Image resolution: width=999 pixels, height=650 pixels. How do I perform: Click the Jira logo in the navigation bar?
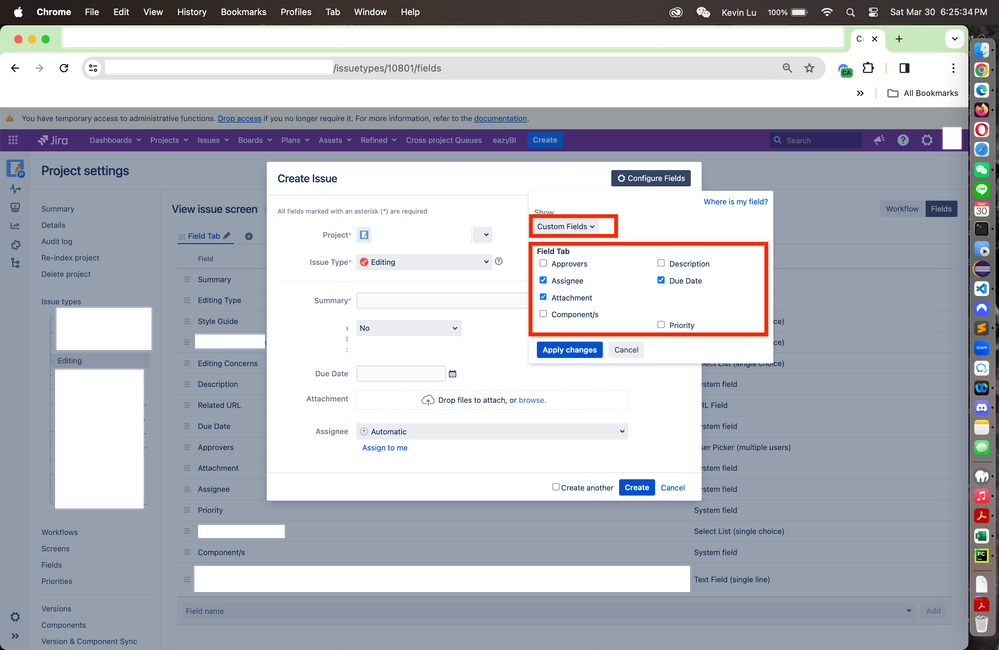point(53,140)
